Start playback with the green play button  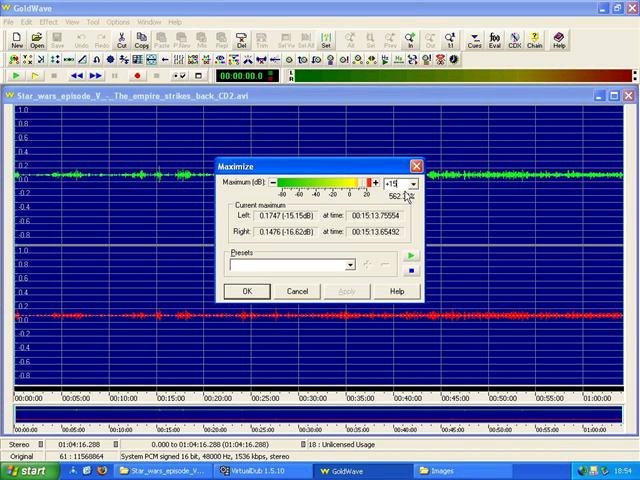pos(16,76)
